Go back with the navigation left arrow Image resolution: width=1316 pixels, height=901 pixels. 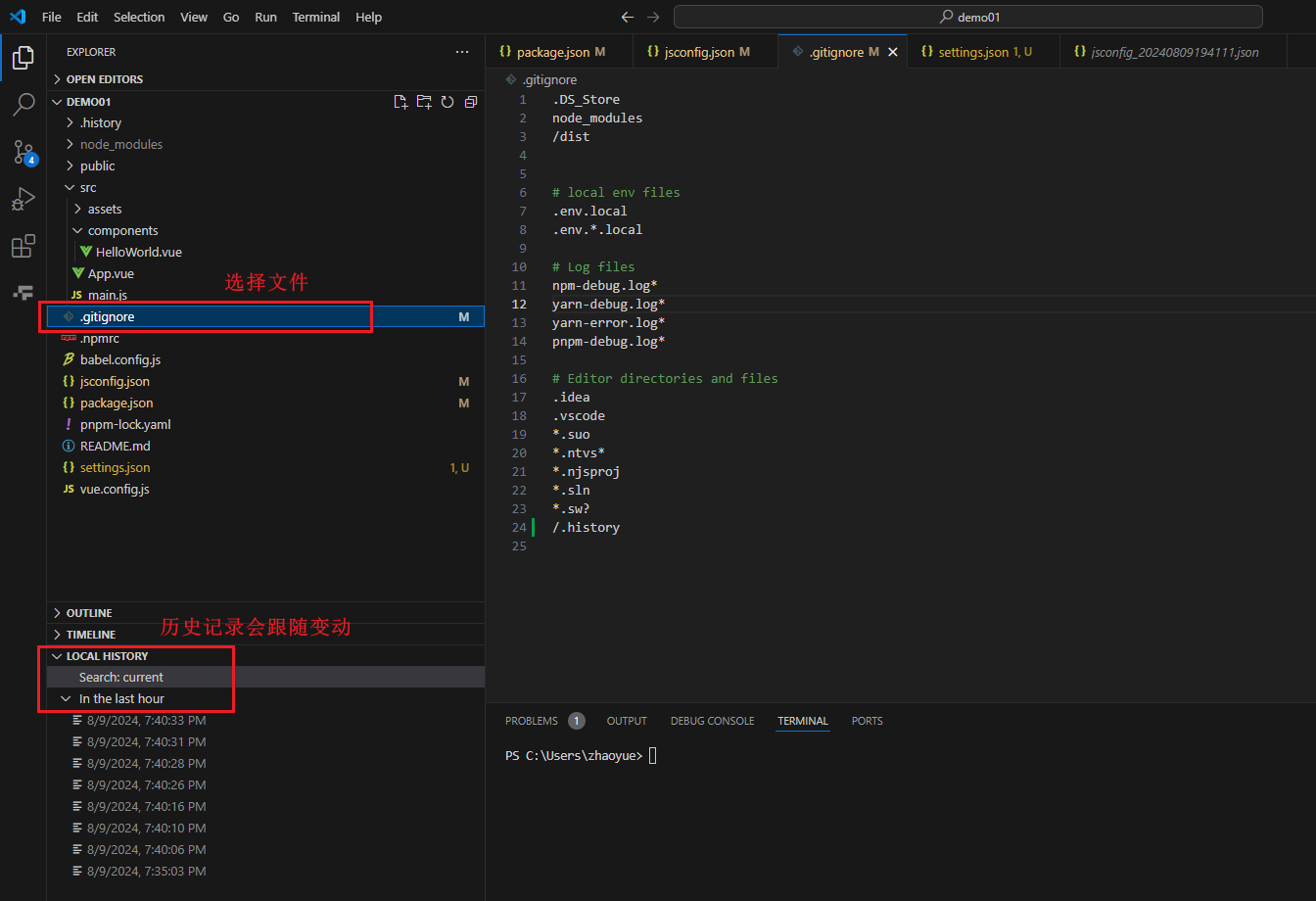click(628, 17)
